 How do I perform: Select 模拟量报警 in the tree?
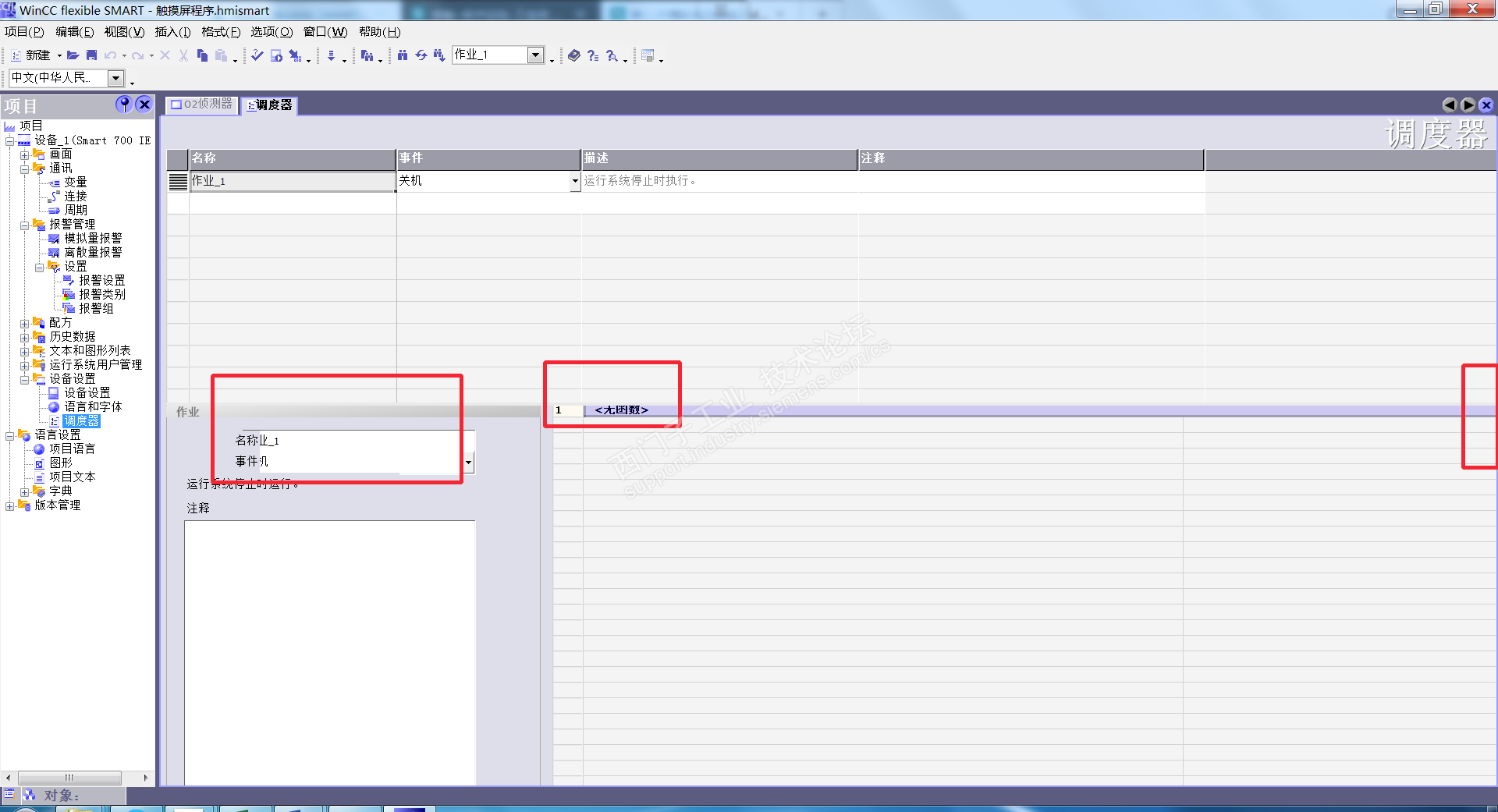[x=93, y=239]
